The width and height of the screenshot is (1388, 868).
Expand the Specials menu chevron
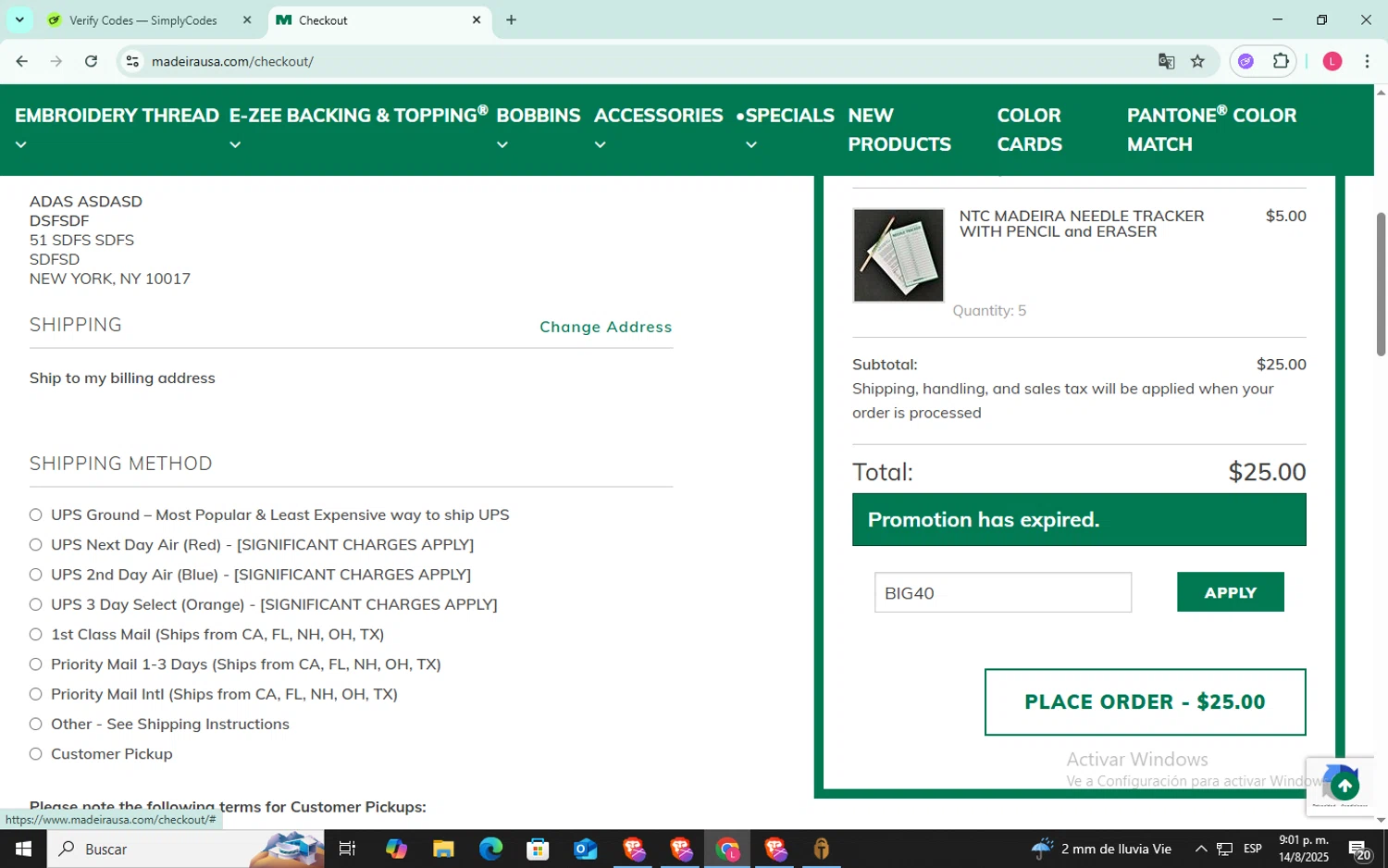click(751, 145)
